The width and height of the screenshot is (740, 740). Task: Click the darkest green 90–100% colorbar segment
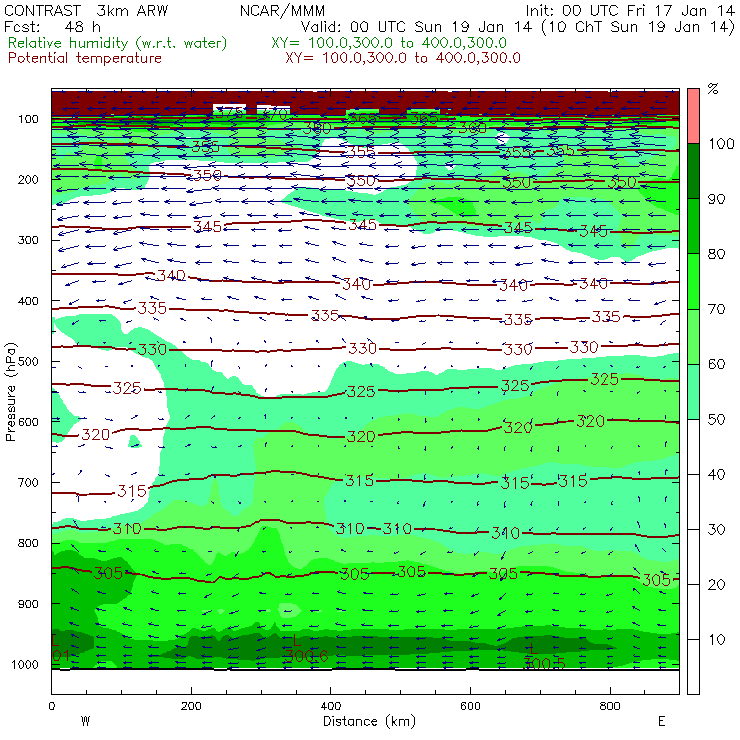click(693, 171)
